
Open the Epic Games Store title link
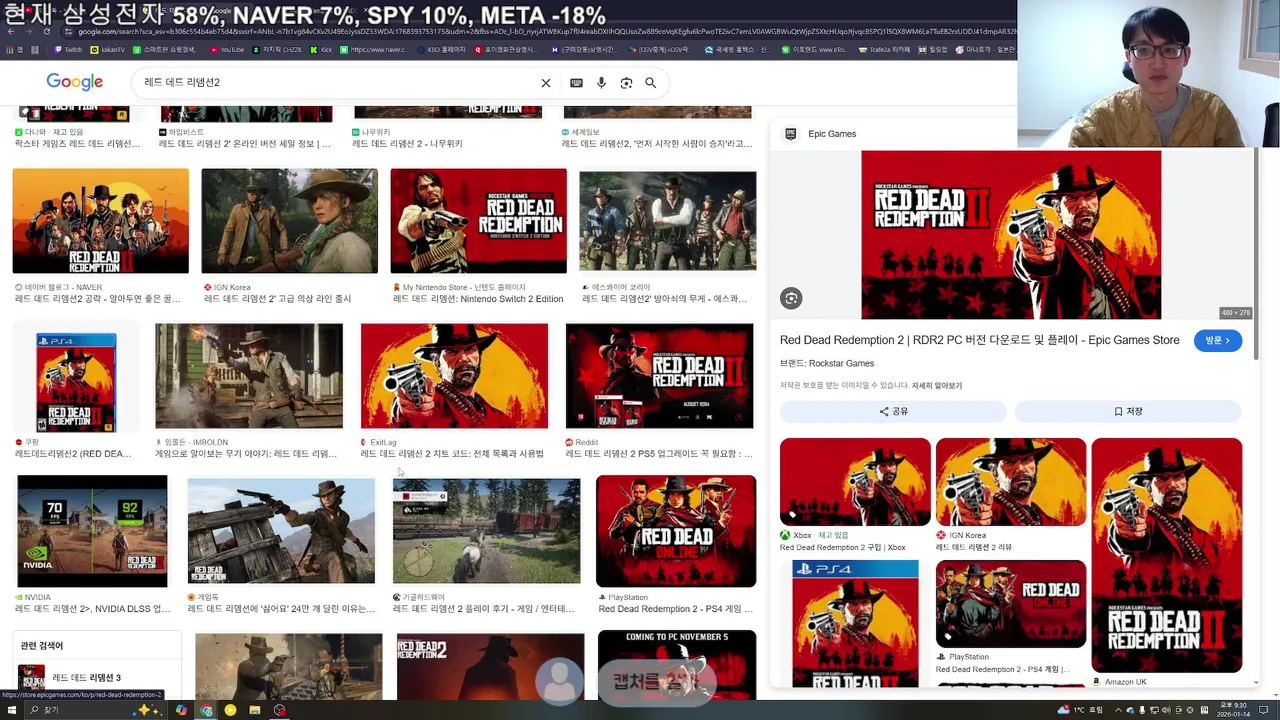[x=979, y=340]
